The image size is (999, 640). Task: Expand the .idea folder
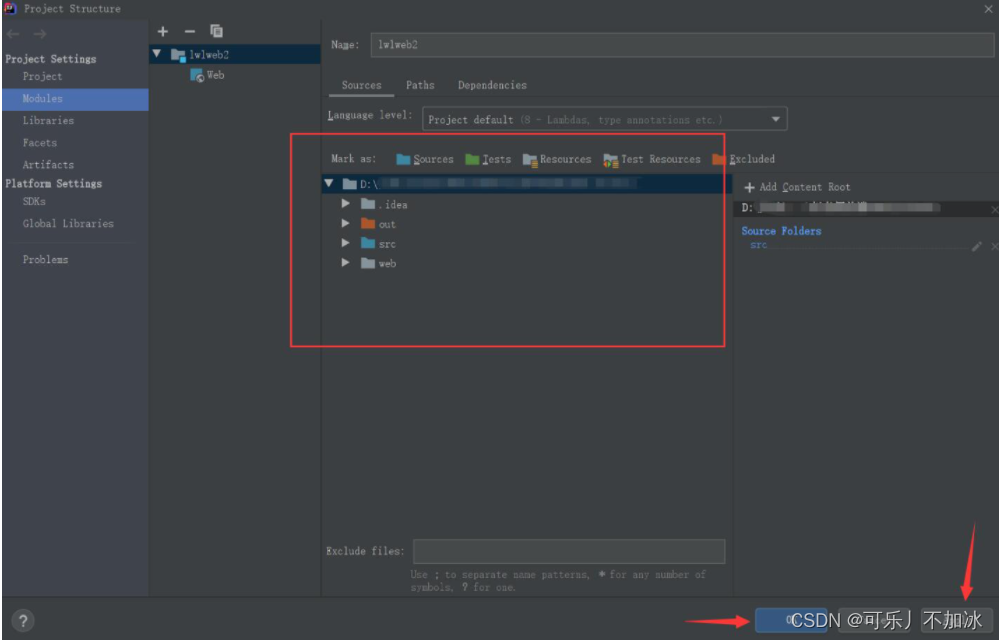[x=345, y=204]
